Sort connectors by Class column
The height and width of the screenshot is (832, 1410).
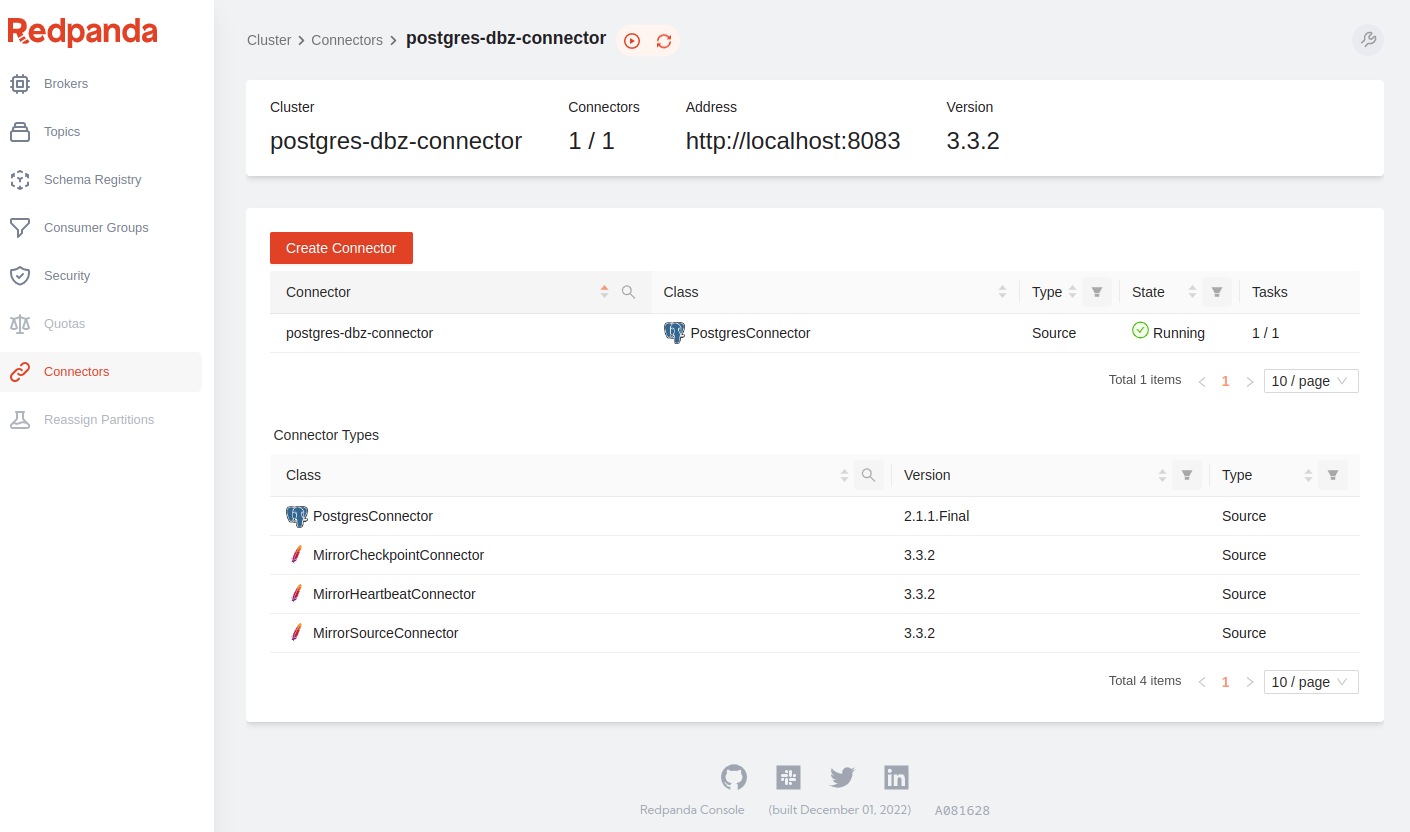coord(1002,292)
